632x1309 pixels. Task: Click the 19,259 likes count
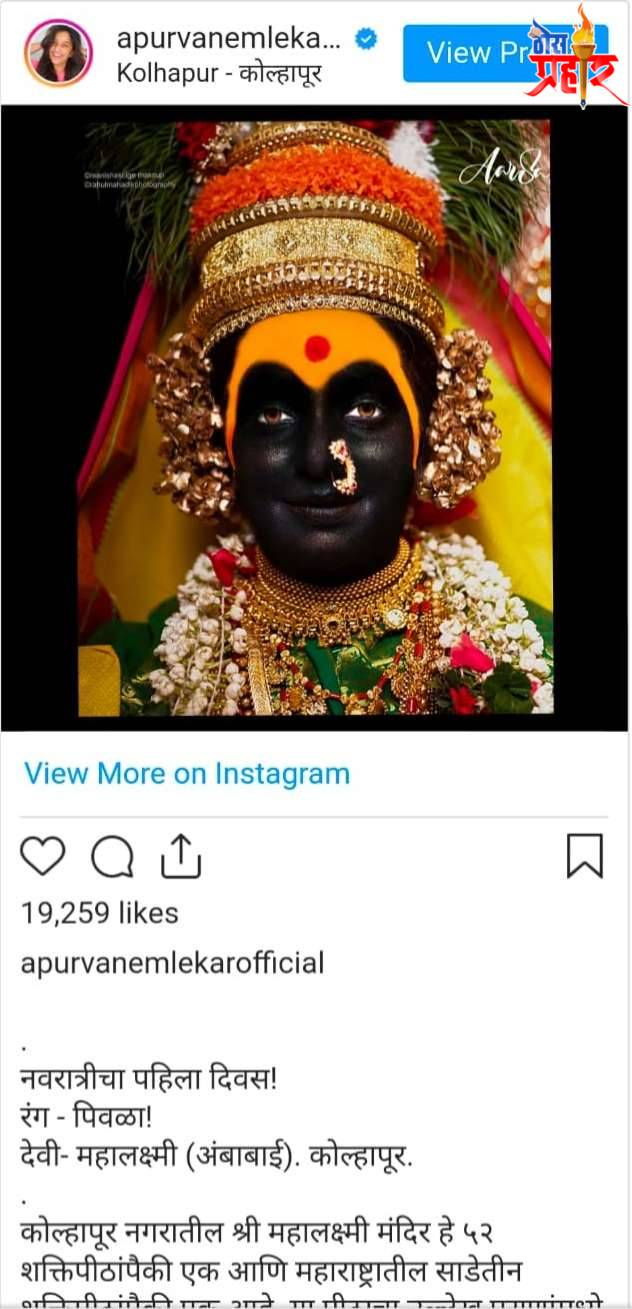tap(98, 912)
